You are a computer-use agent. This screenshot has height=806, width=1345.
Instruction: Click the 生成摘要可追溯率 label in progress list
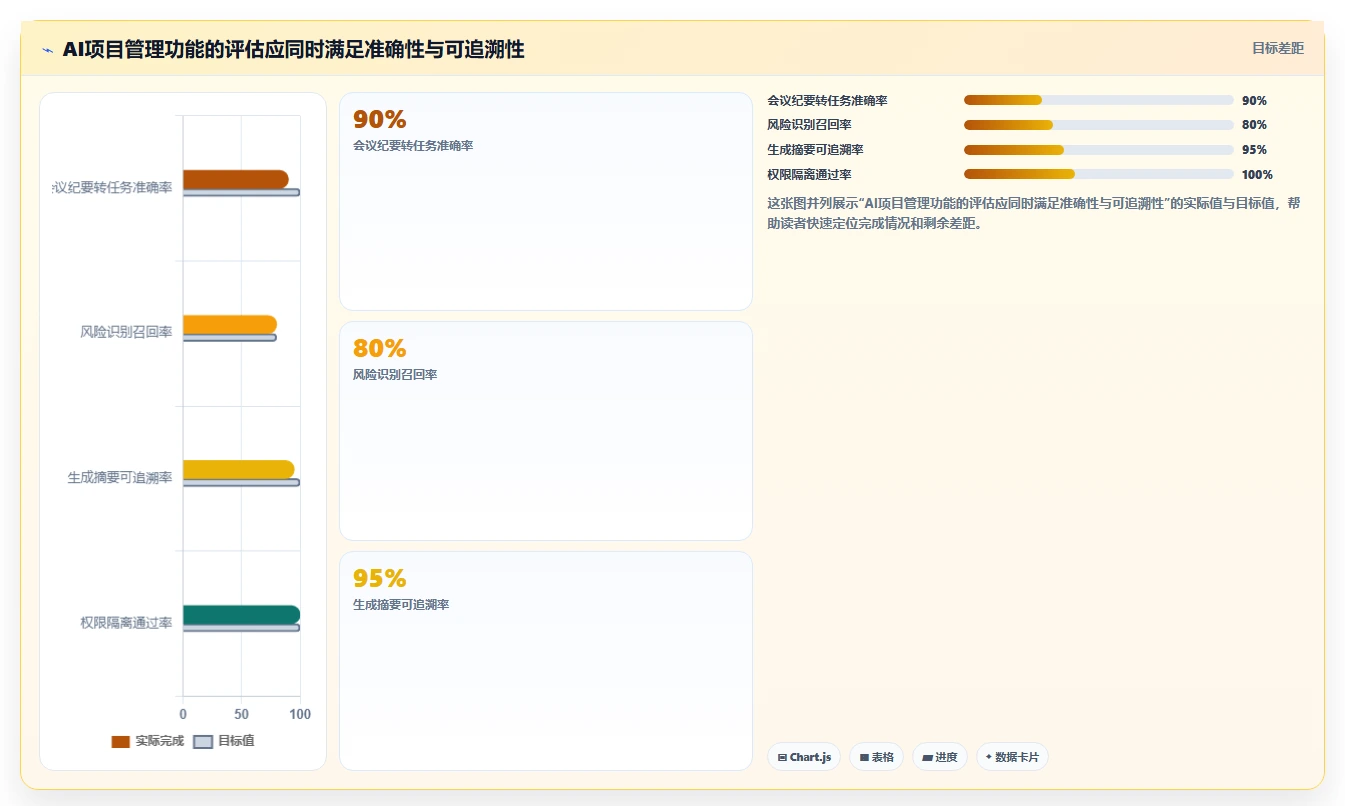(x=815, y=150)
